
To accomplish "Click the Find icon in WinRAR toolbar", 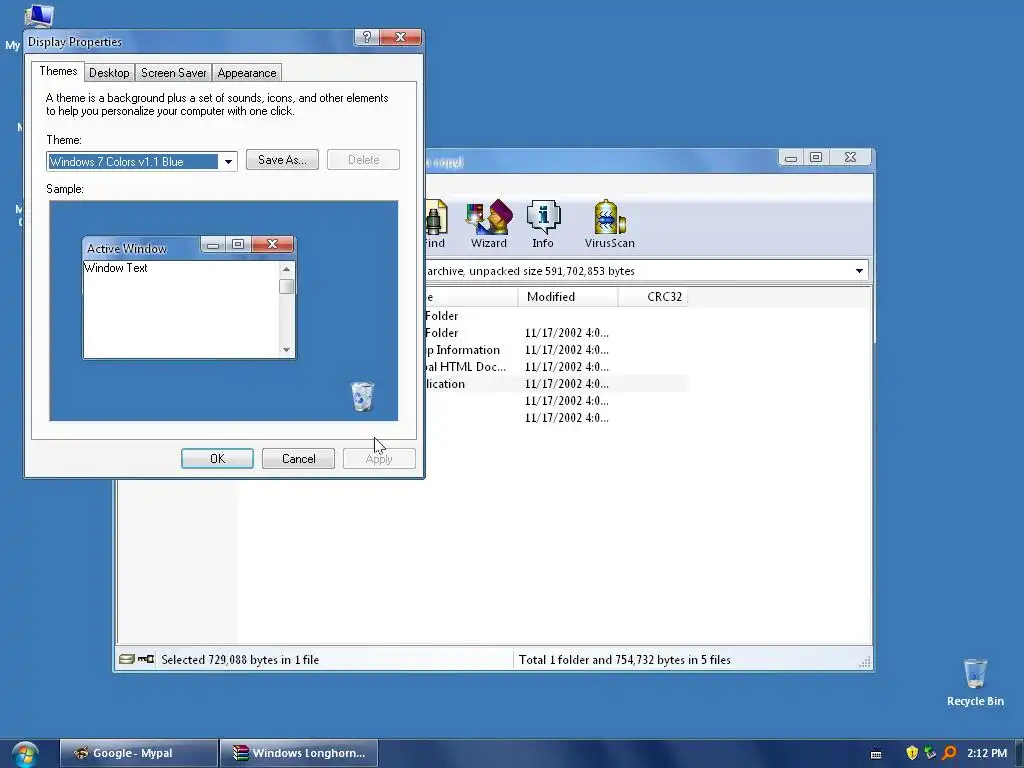I will point(436,224).
